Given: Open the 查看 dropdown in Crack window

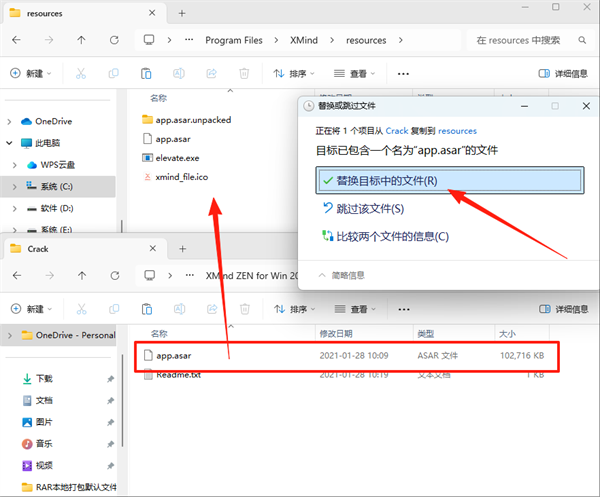Looking at the screenshot, I should (x=355, y=309).
